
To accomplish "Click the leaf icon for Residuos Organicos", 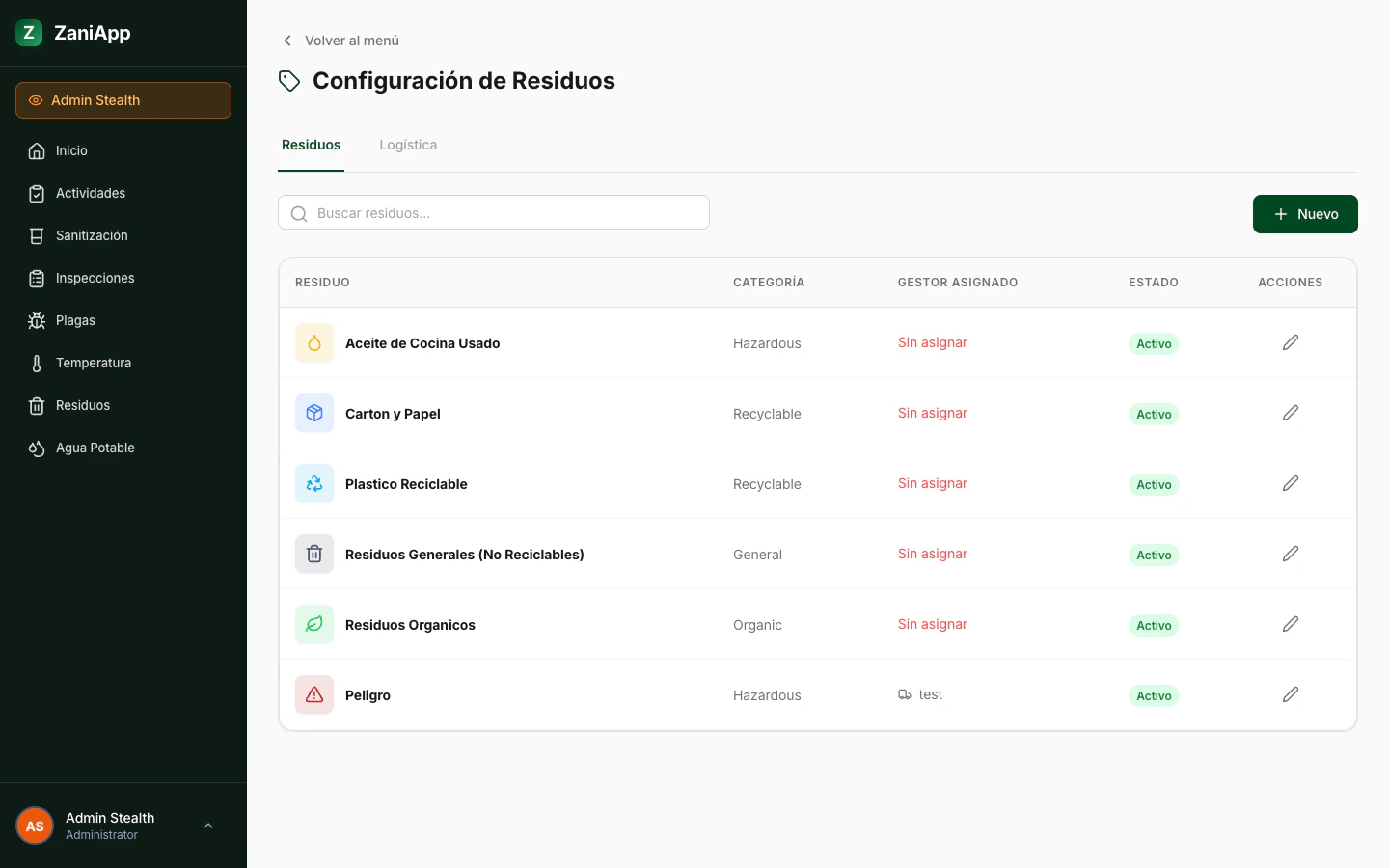I will pos(313,624).
